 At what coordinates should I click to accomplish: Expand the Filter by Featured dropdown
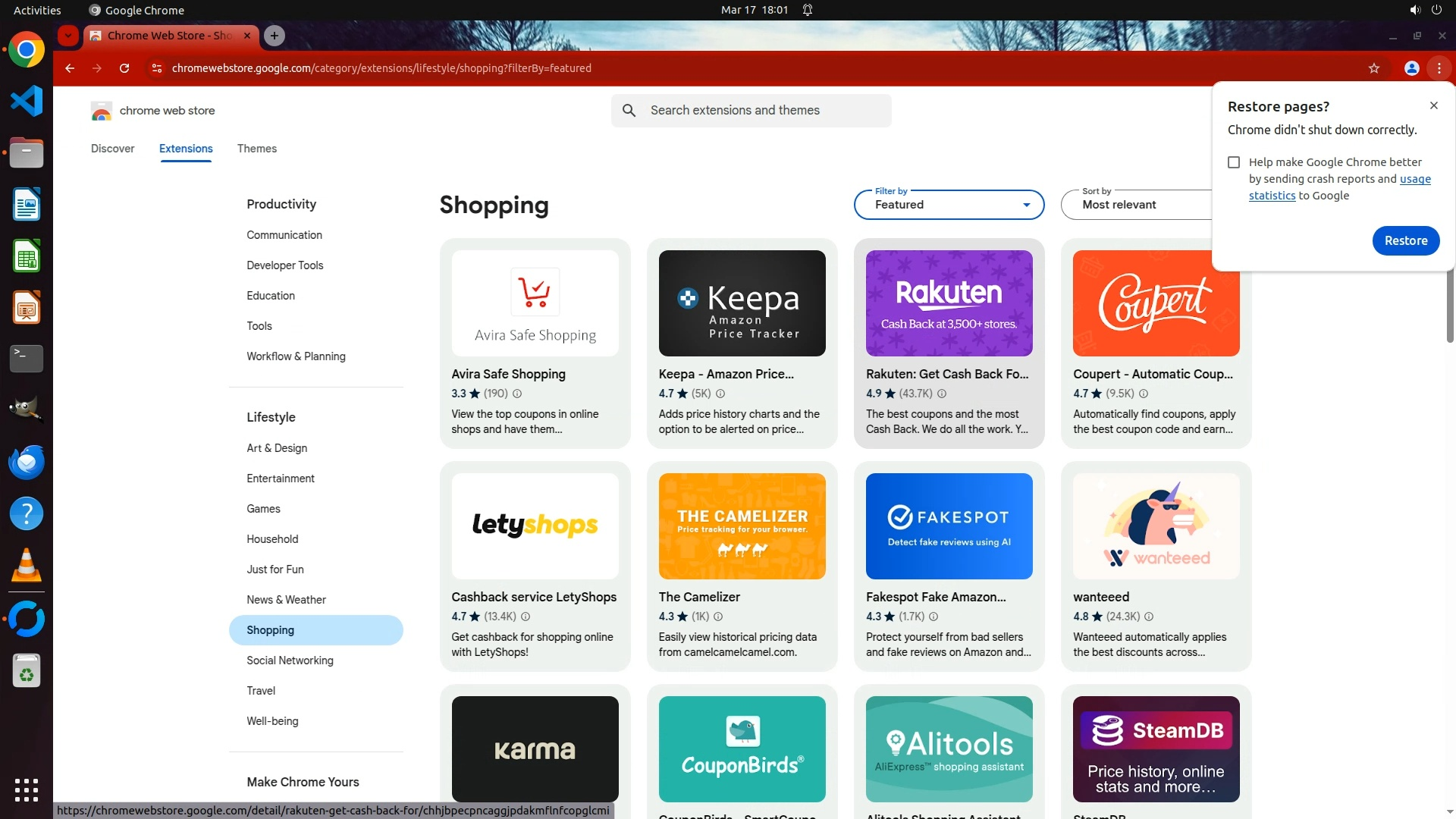click(x=949, y=205)
